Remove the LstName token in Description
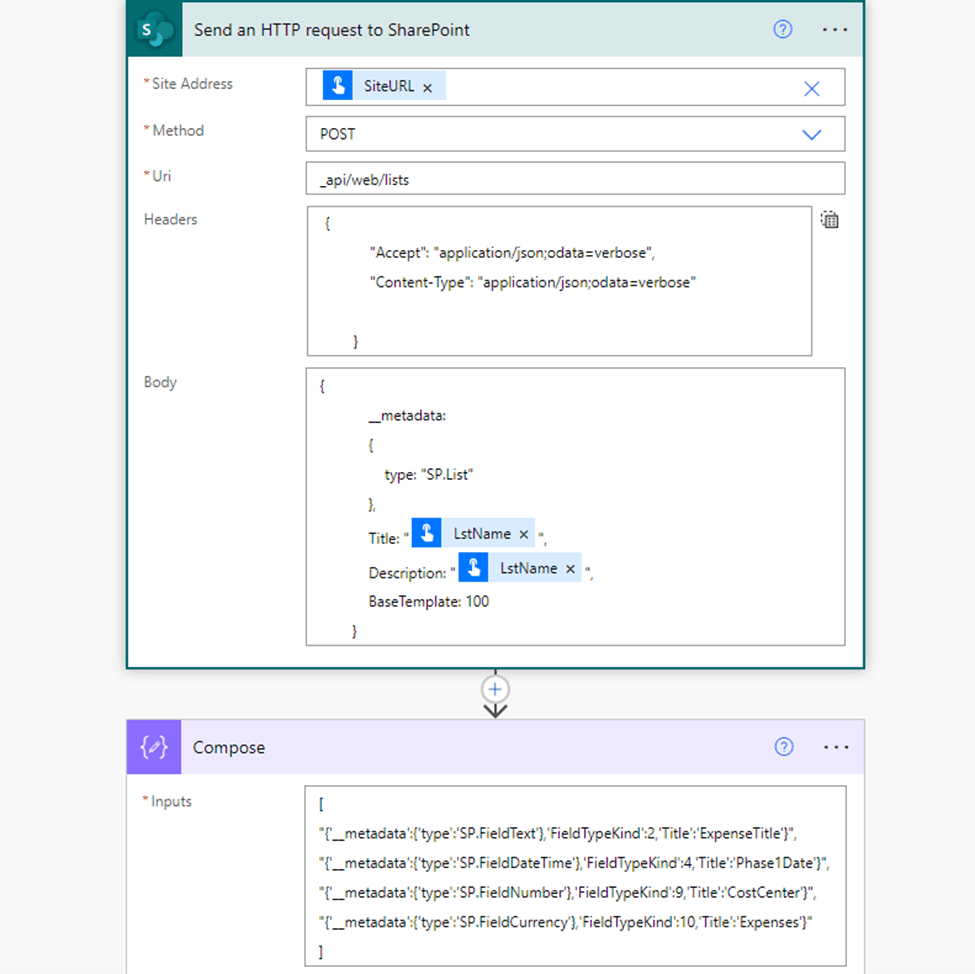Screen dimensions: 975x974 click(570, 568)
